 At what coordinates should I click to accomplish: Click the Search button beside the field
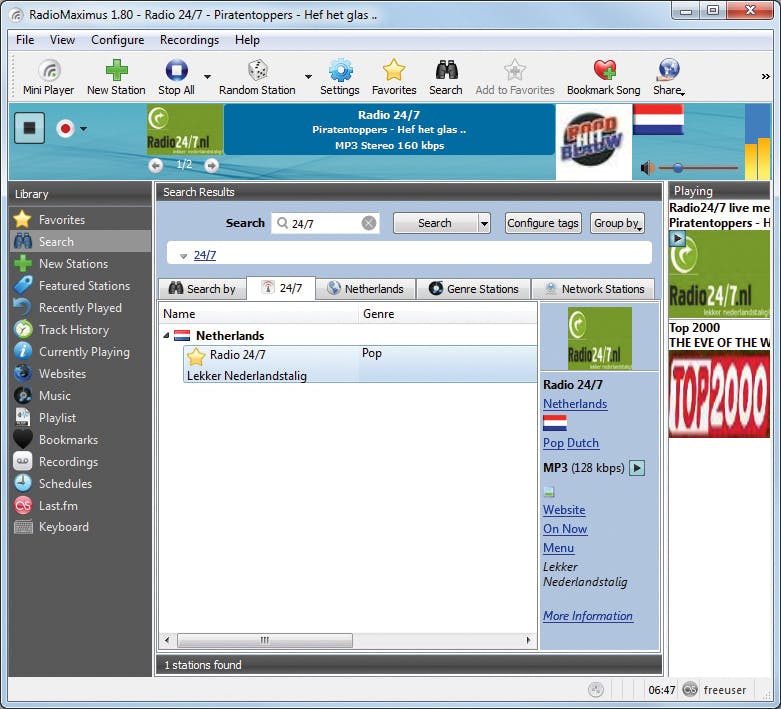pyautogui.click(x=435, y=223)
